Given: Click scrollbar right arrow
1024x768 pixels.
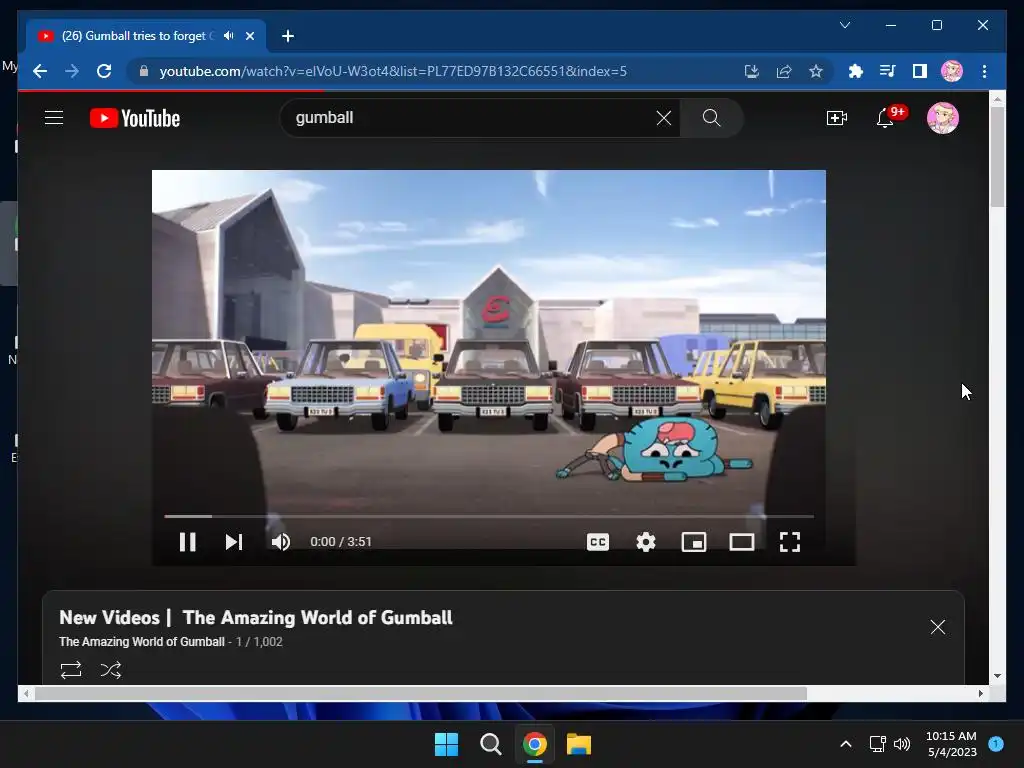Looking at the screenshot, I should 980,694.
